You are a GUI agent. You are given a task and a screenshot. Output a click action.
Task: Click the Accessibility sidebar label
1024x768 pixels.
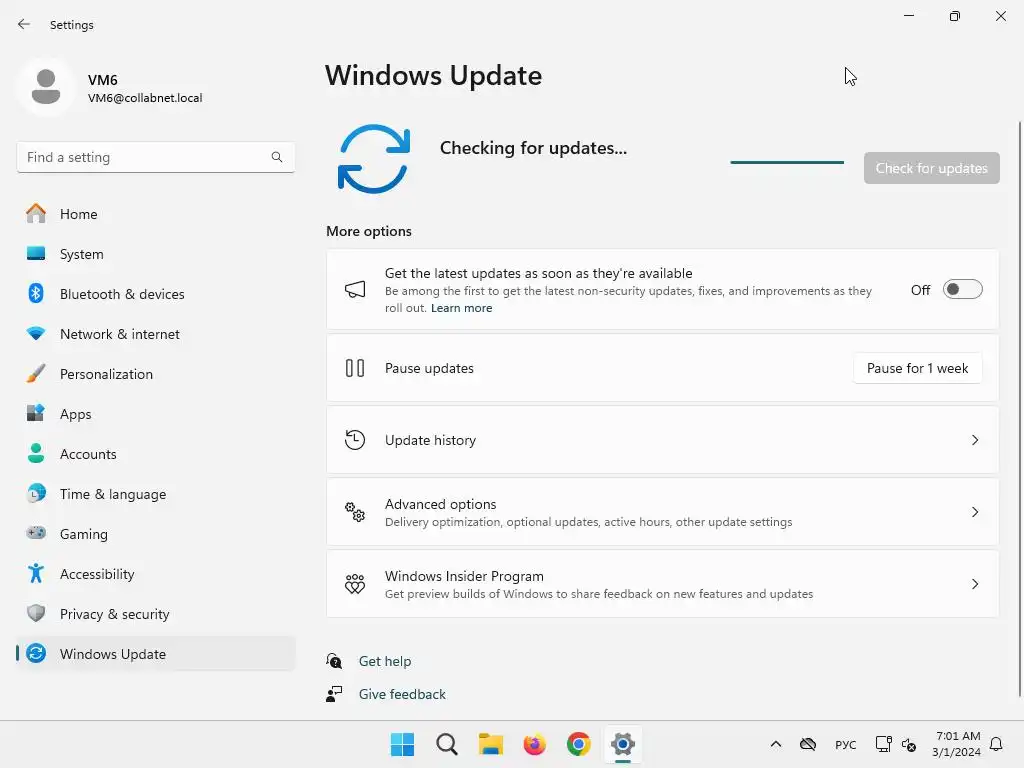pos(97,574)
